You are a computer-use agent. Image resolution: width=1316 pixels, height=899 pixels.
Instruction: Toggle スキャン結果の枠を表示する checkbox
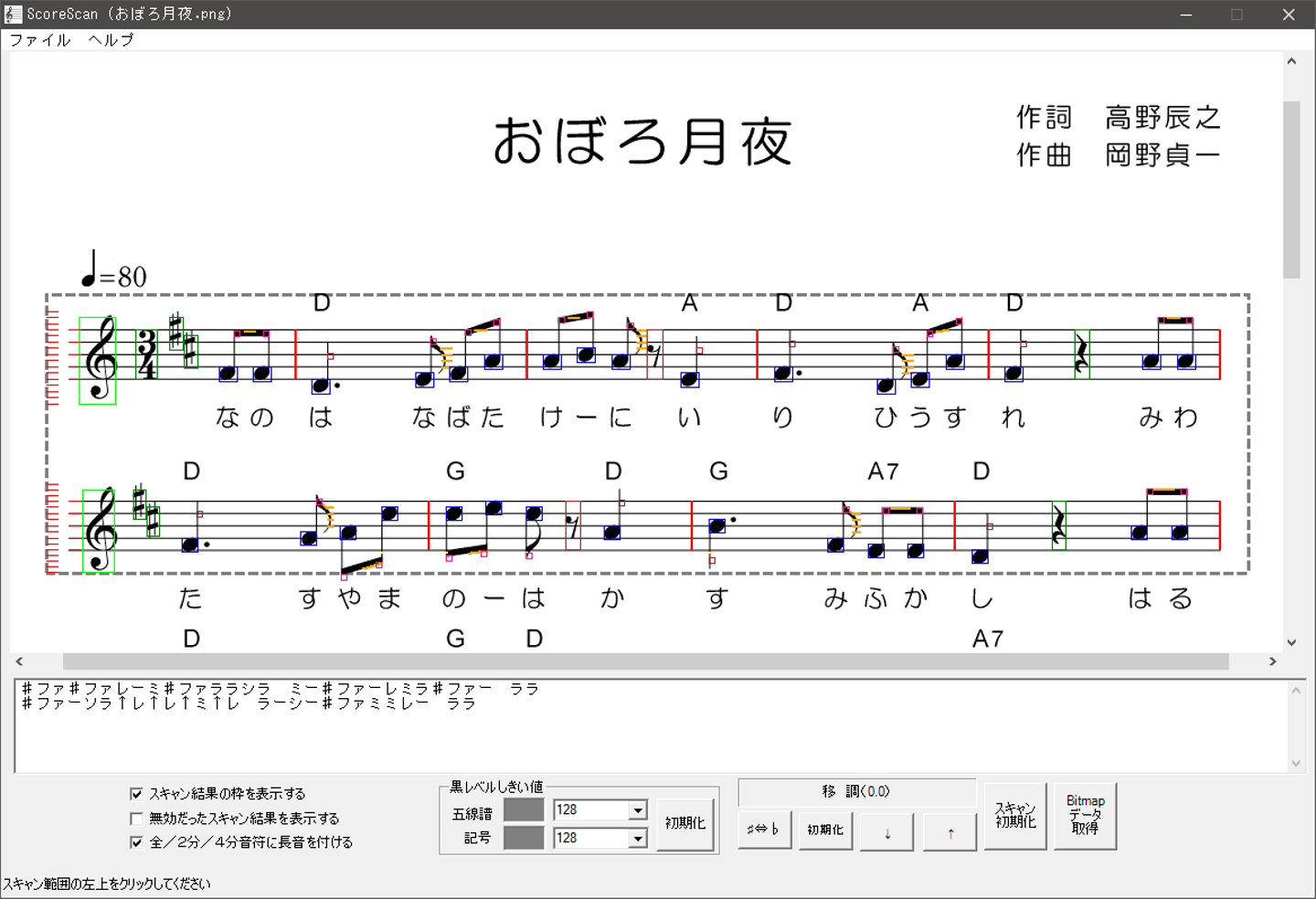click(137, 794)
